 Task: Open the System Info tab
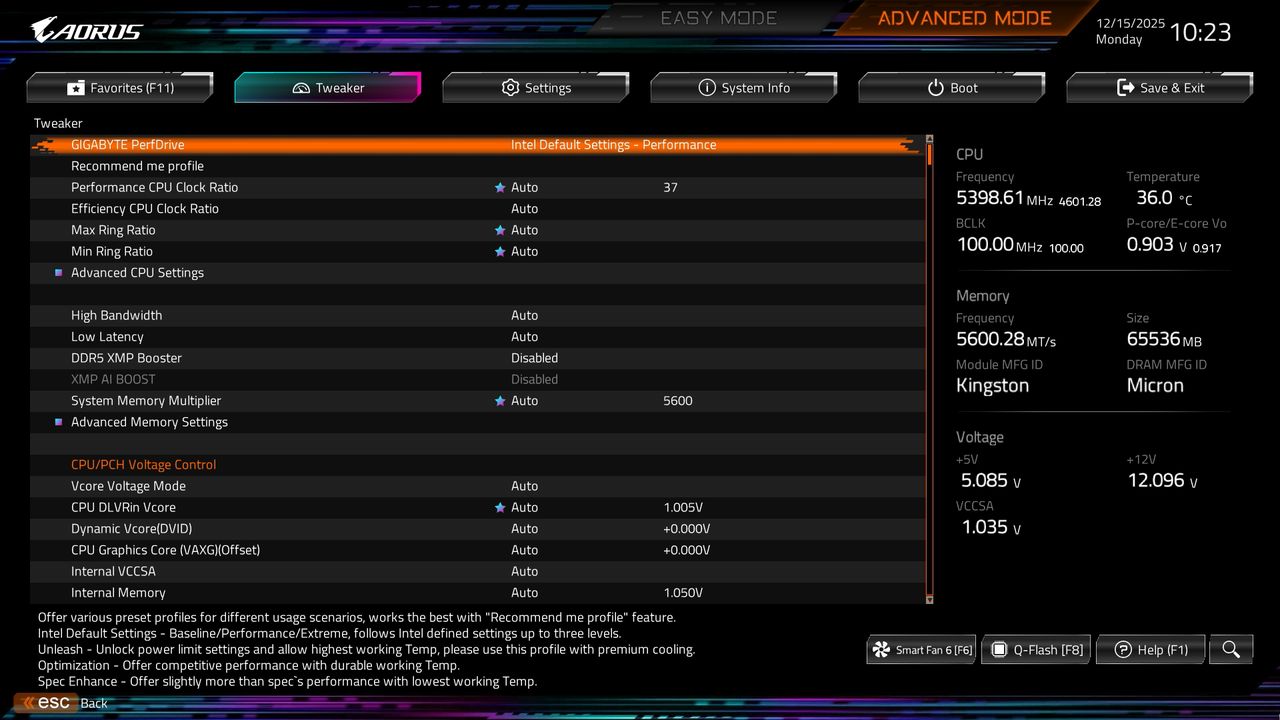pos(744,87)
